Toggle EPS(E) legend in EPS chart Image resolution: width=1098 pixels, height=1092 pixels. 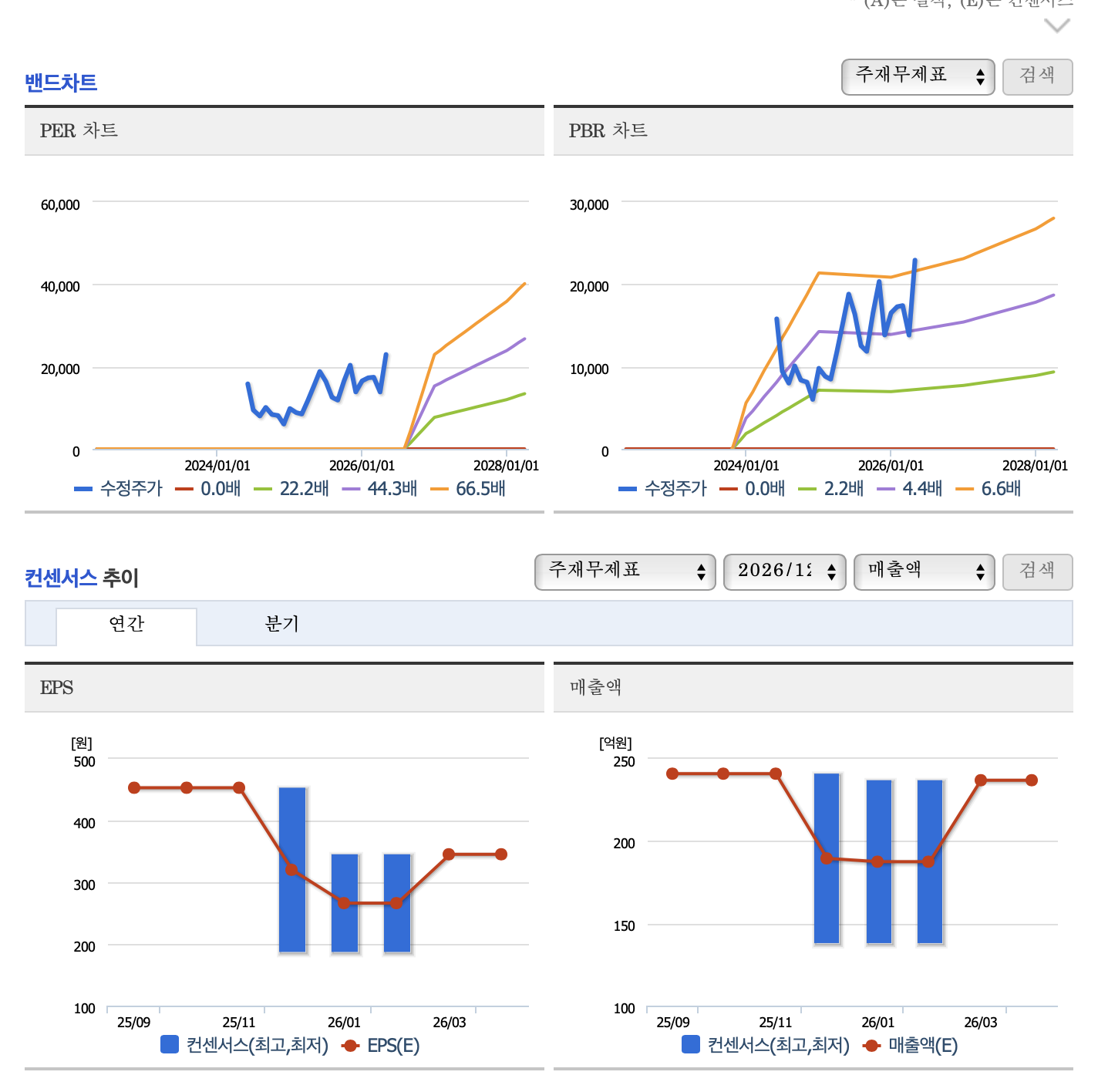click(381, 1045)
